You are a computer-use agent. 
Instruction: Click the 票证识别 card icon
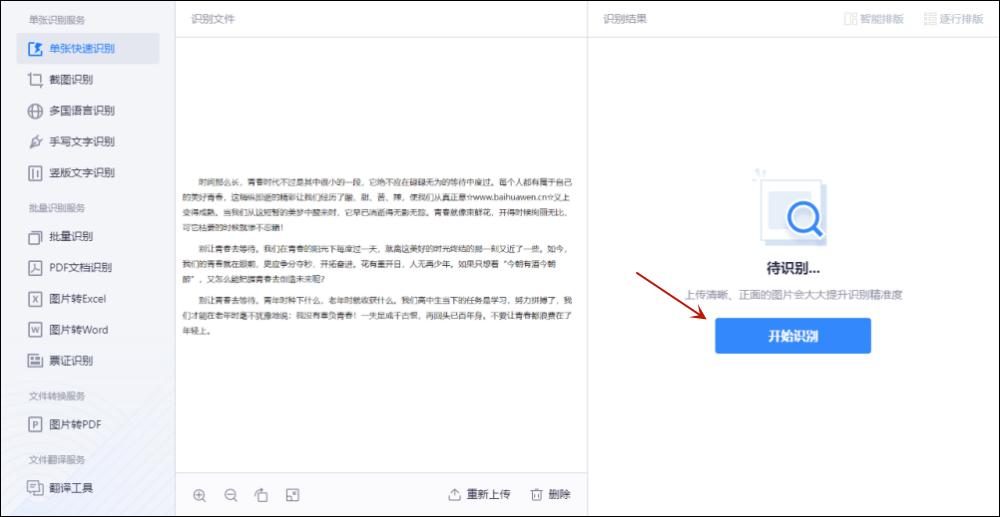35,361
